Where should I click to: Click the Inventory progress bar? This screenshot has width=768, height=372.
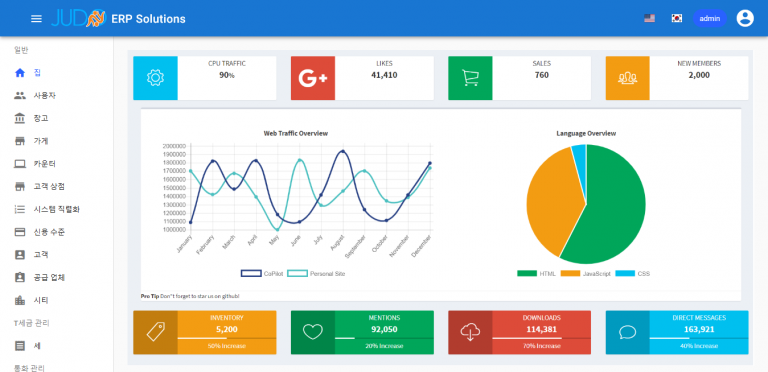click(x=227, y=338)
